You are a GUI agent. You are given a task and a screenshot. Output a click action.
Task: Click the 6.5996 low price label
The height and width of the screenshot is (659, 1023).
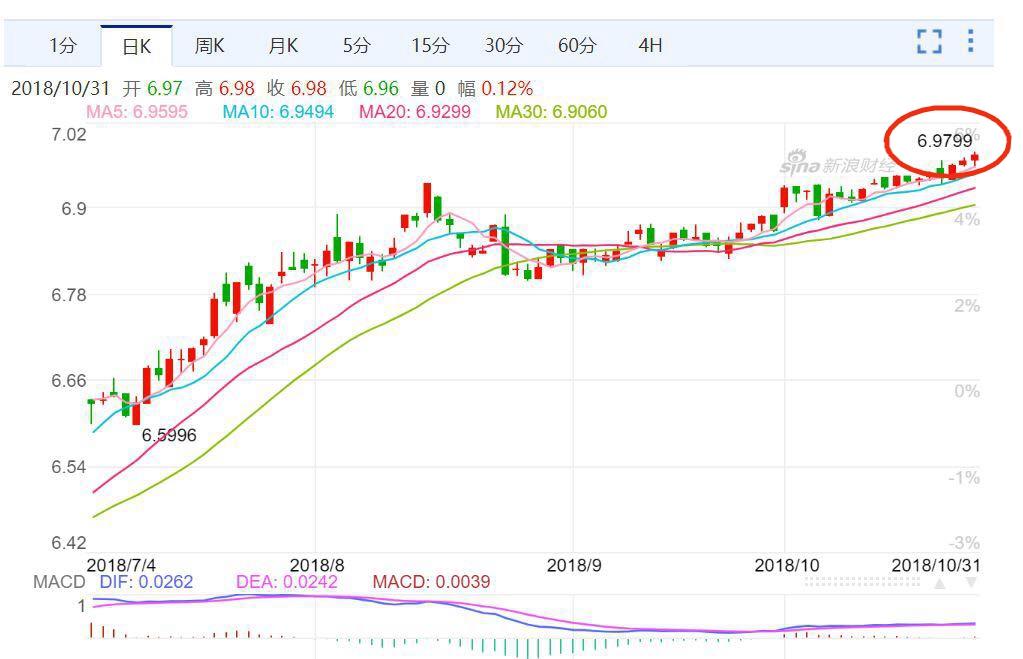coord(169,435)
